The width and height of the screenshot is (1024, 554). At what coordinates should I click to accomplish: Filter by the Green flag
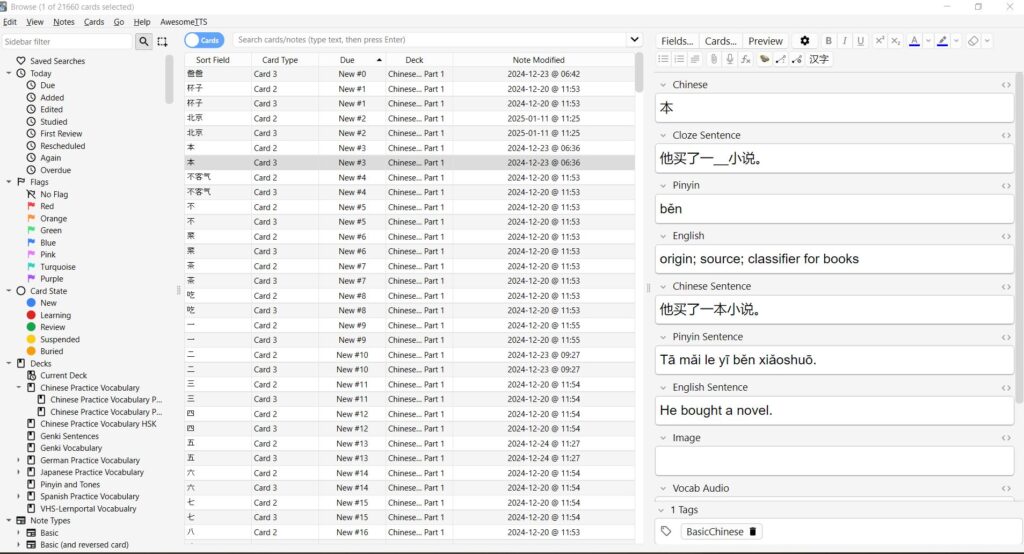coord(50,230)
